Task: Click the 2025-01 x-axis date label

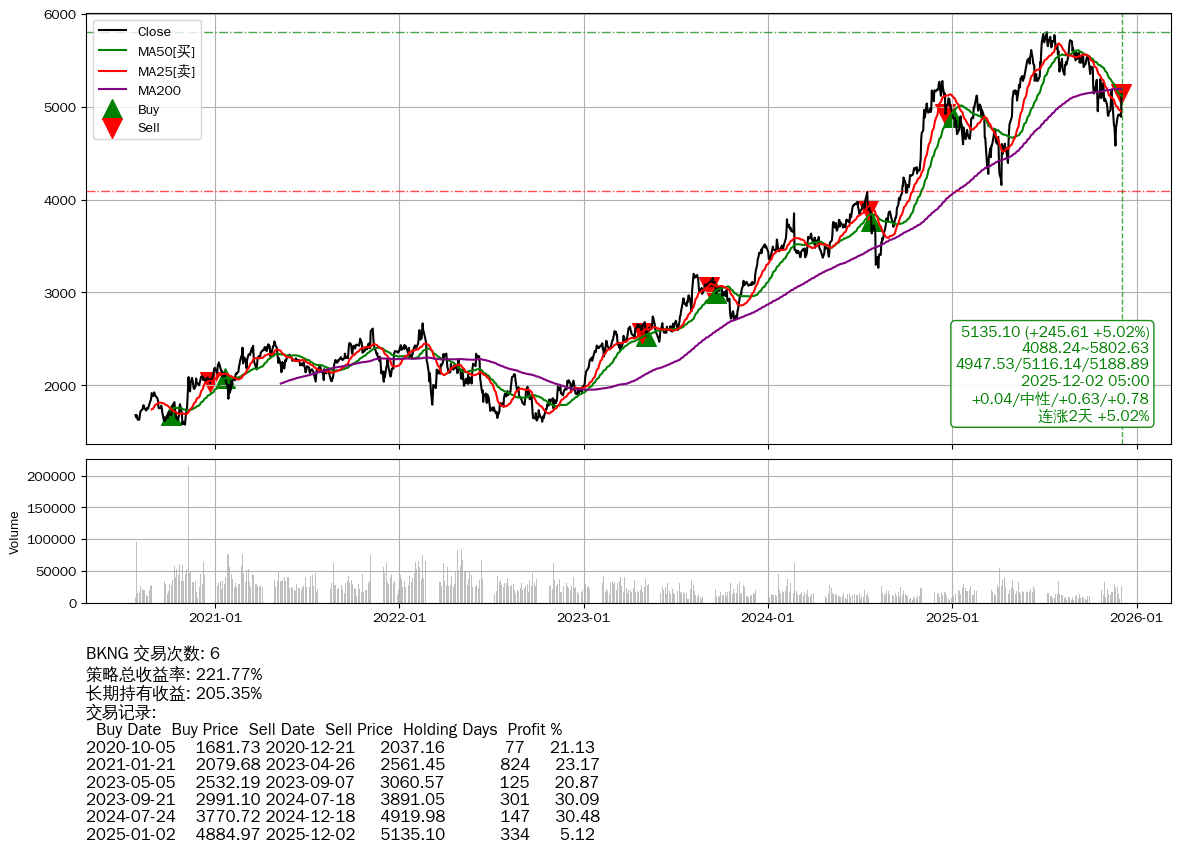Action: tap(952, 618)
